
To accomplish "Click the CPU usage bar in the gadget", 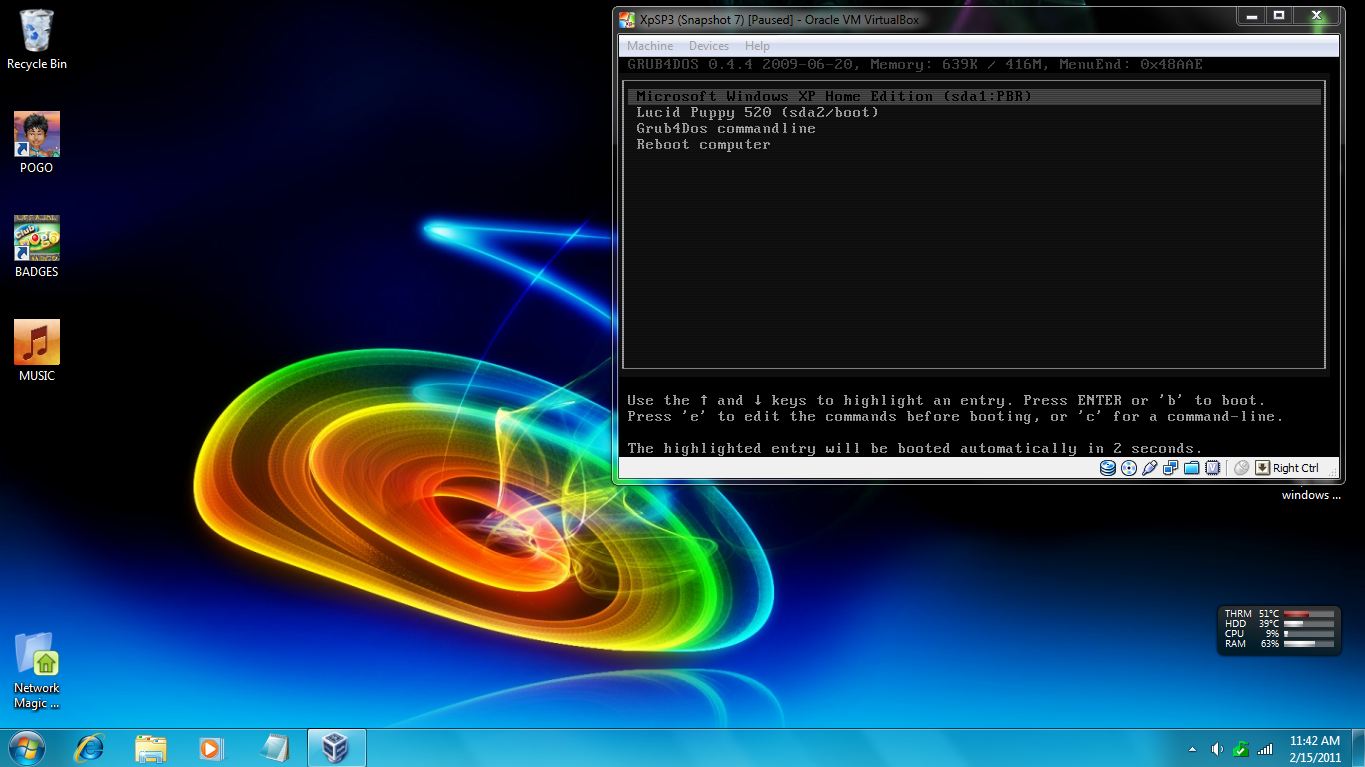I will coord(1309,634).
